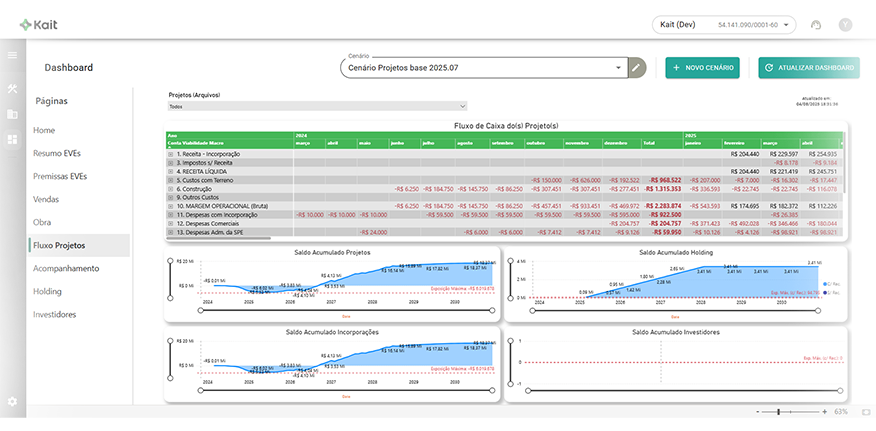Select the total cell '-R$ 1.315.353'

(664, 189)
